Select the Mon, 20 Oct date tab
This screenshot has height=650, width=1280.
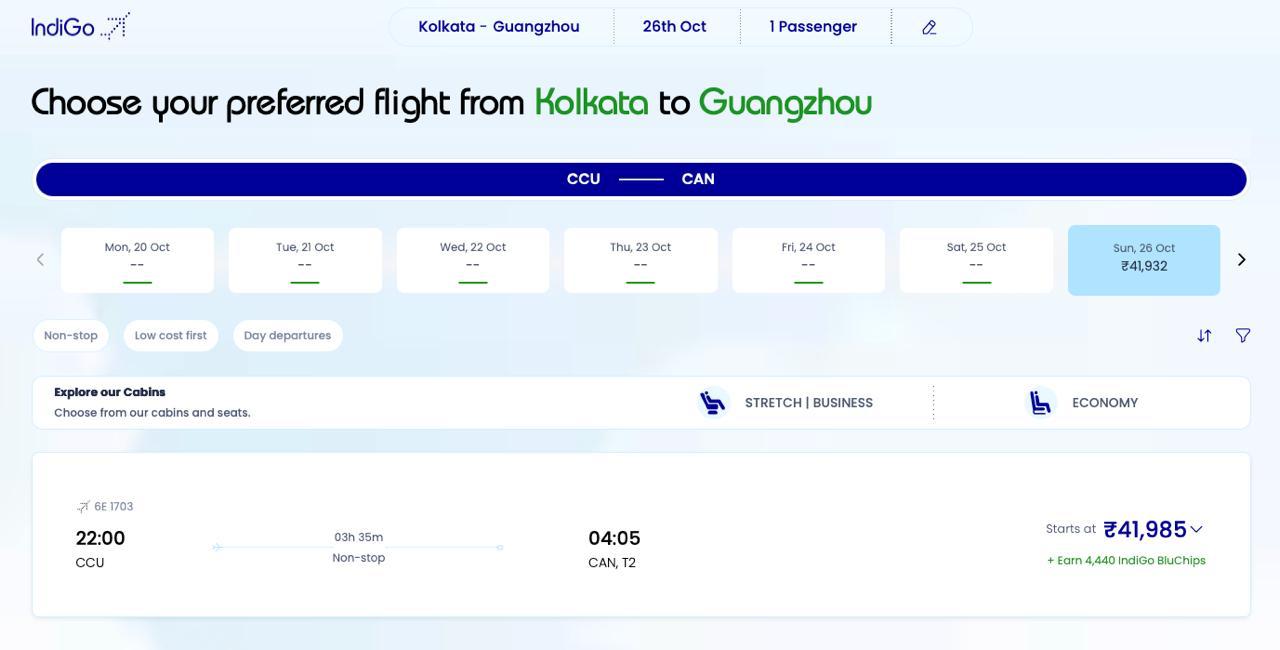(x=137, y=260)
